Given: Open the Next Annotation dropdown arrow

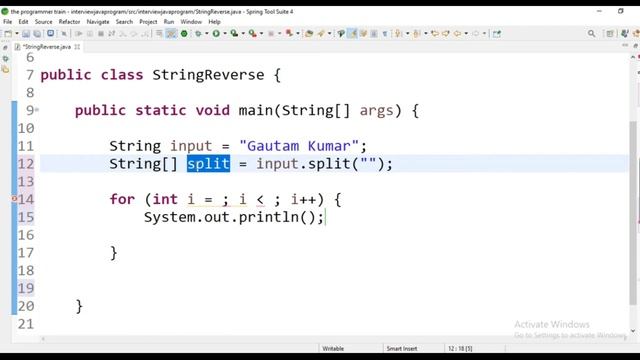Looking at the screenshot, I should click(x=407, y=33).
